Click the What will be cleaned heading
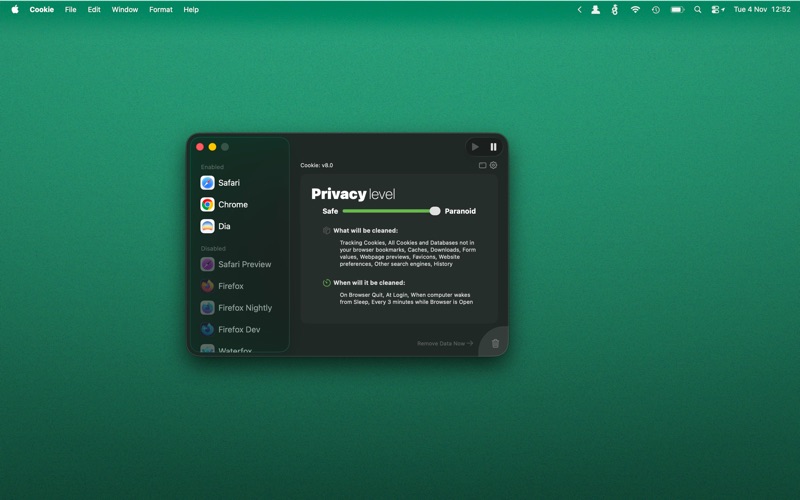This screenshot has width=800, height=500. tap(365, 231)
